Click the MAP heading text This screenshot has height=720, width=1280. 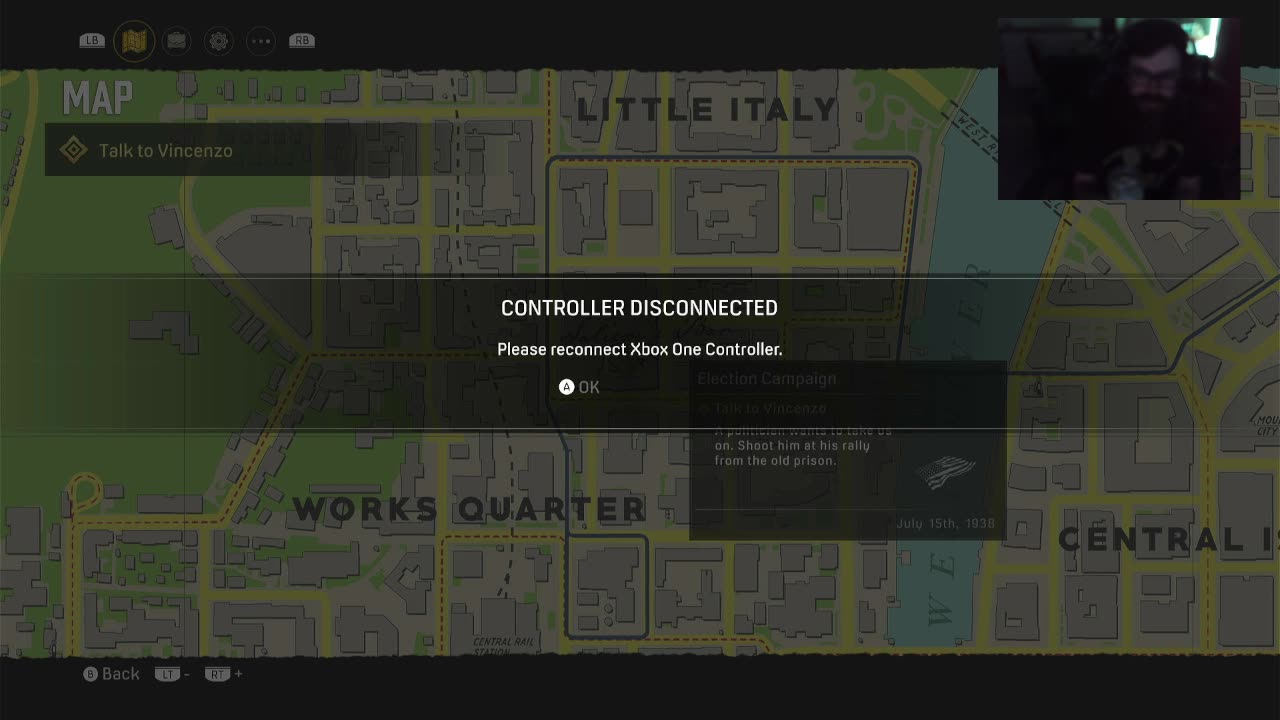(x=97, y=98)
